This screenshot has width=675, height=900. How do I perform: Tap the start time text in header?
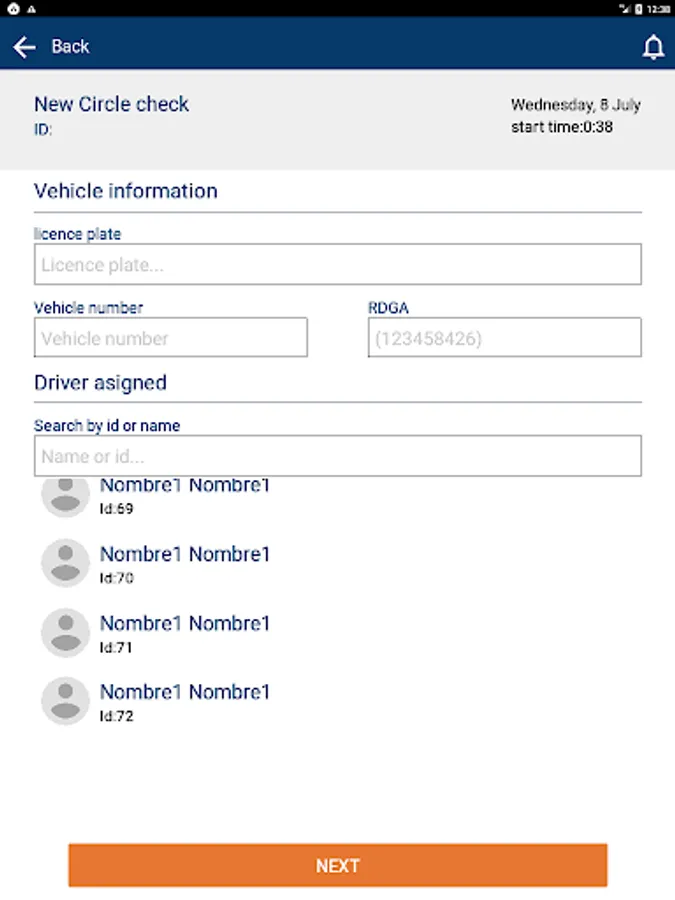click(x=561, y=127)
